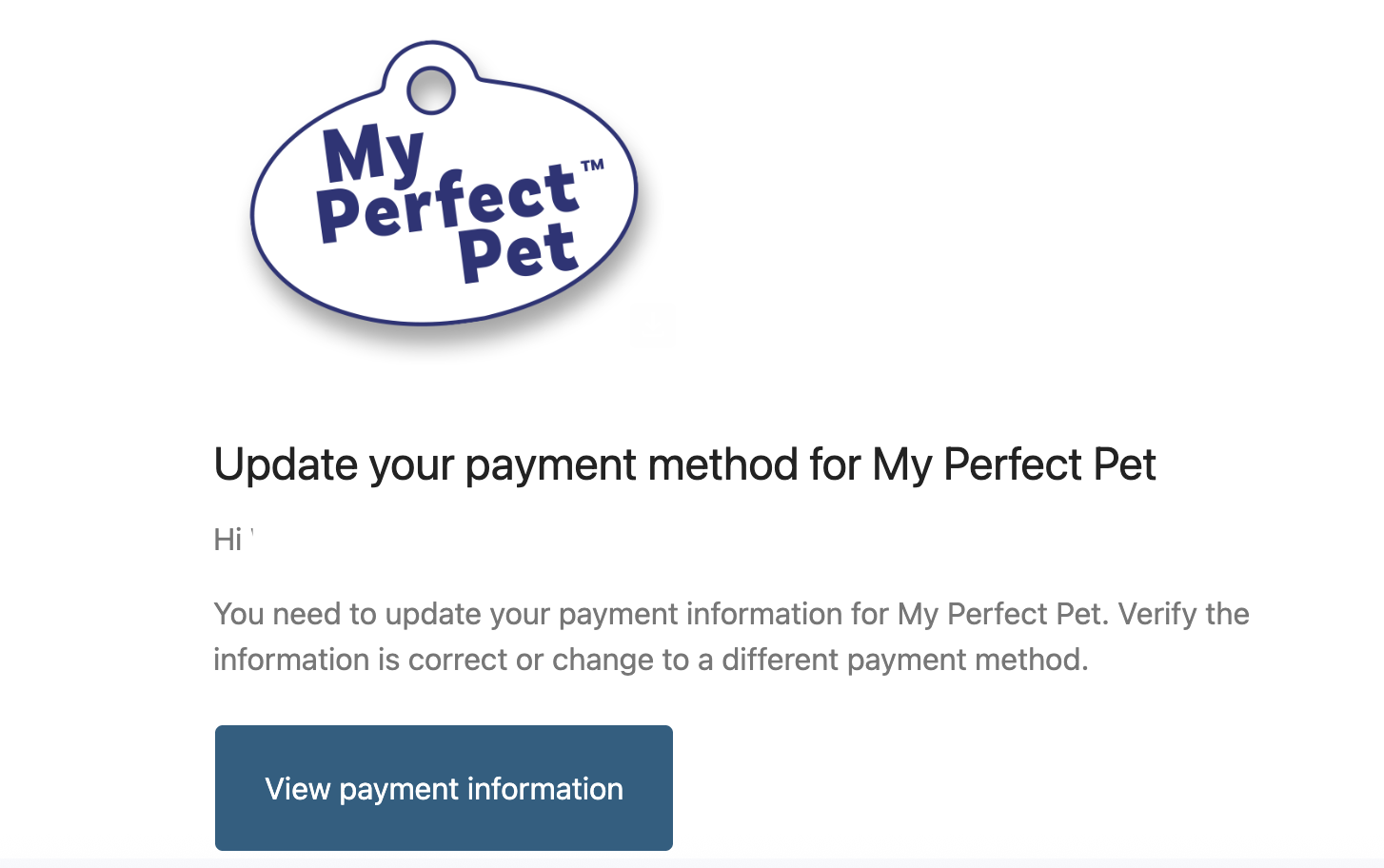Click the word "Update" in the heading
1384x868 pixels.
pyautogui.click(x=286, y=464)
